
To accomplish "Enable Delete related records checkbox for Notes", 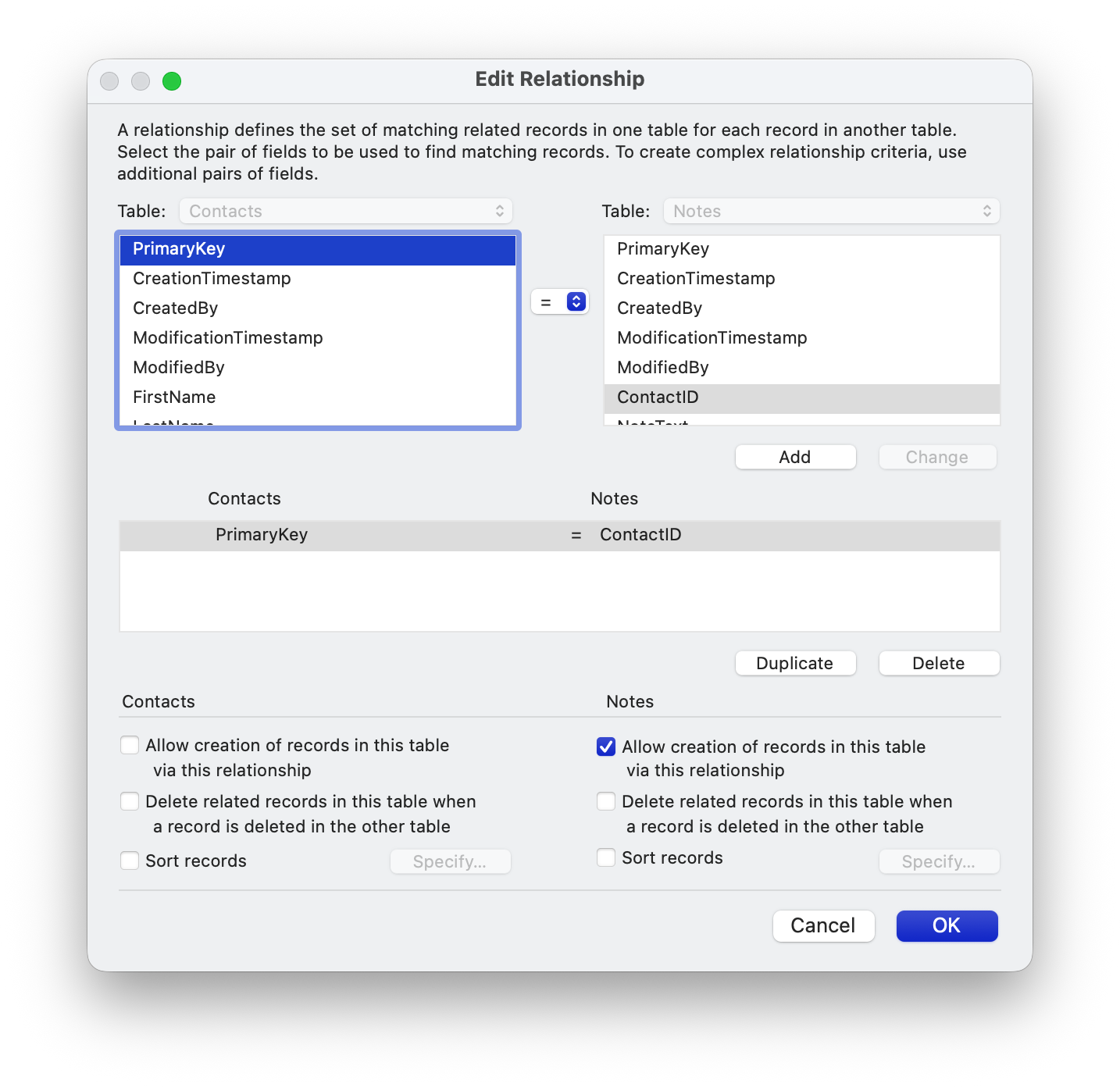I will (606, 801).
